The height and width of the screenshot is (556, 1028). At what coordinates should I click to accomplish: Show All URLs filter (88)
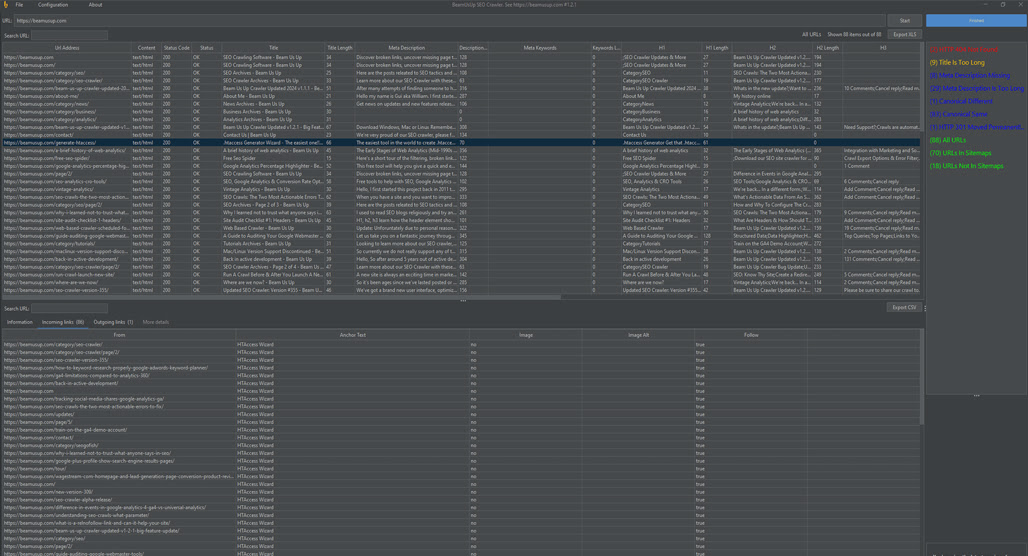coord(947,140)
